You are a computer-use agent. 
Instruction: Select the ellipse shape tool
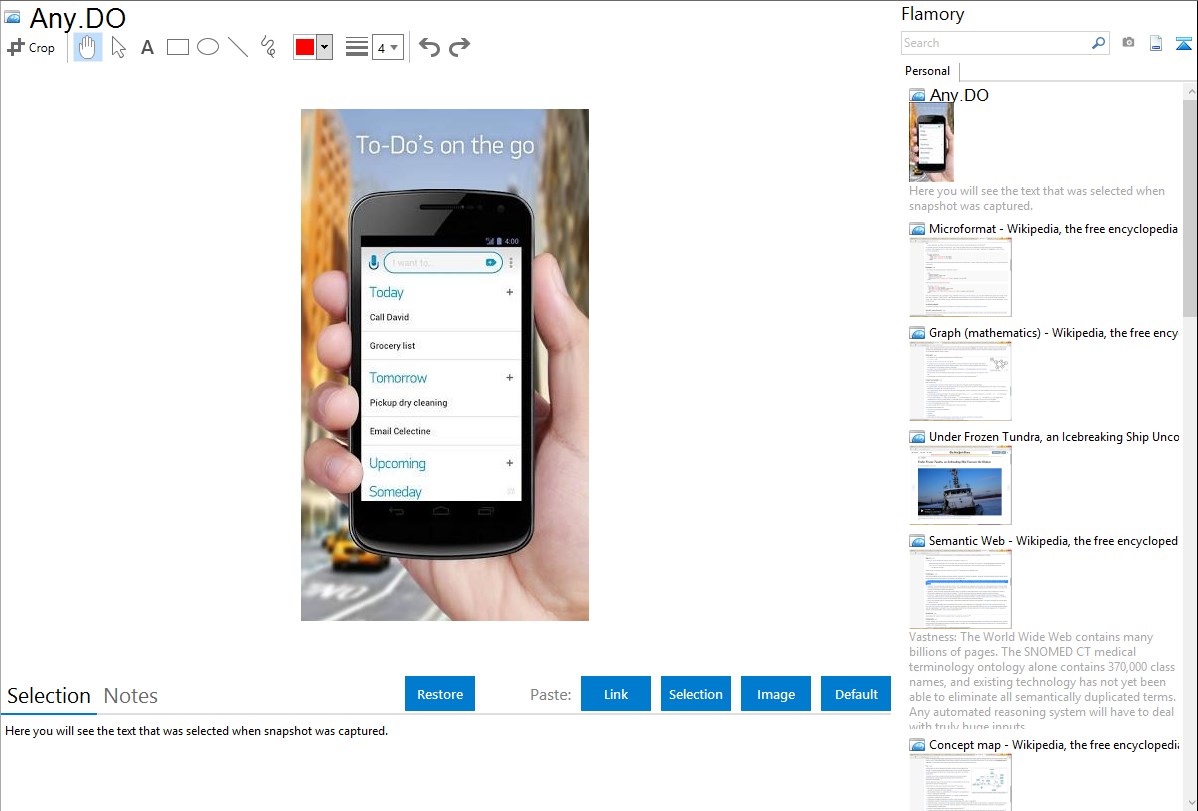(x=208, y=47)
